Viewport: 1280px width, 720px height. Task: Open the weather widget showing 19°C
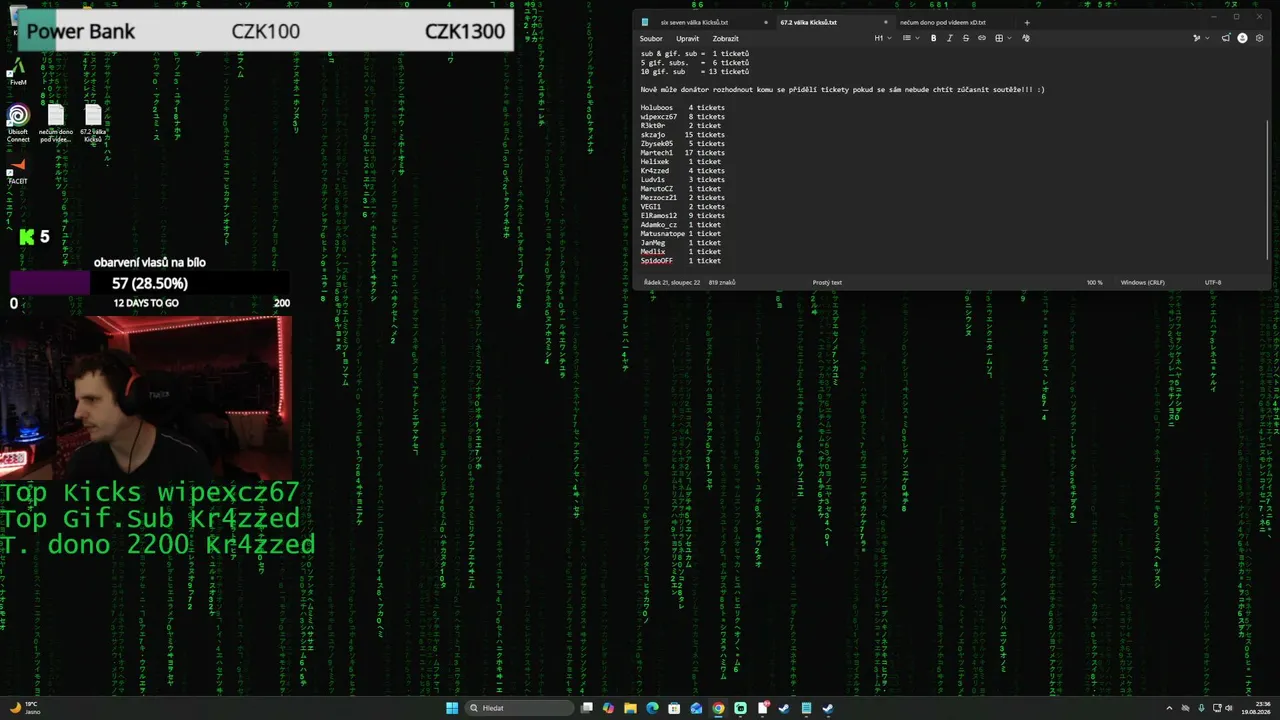pyautogui.click(x=25, y=708)
